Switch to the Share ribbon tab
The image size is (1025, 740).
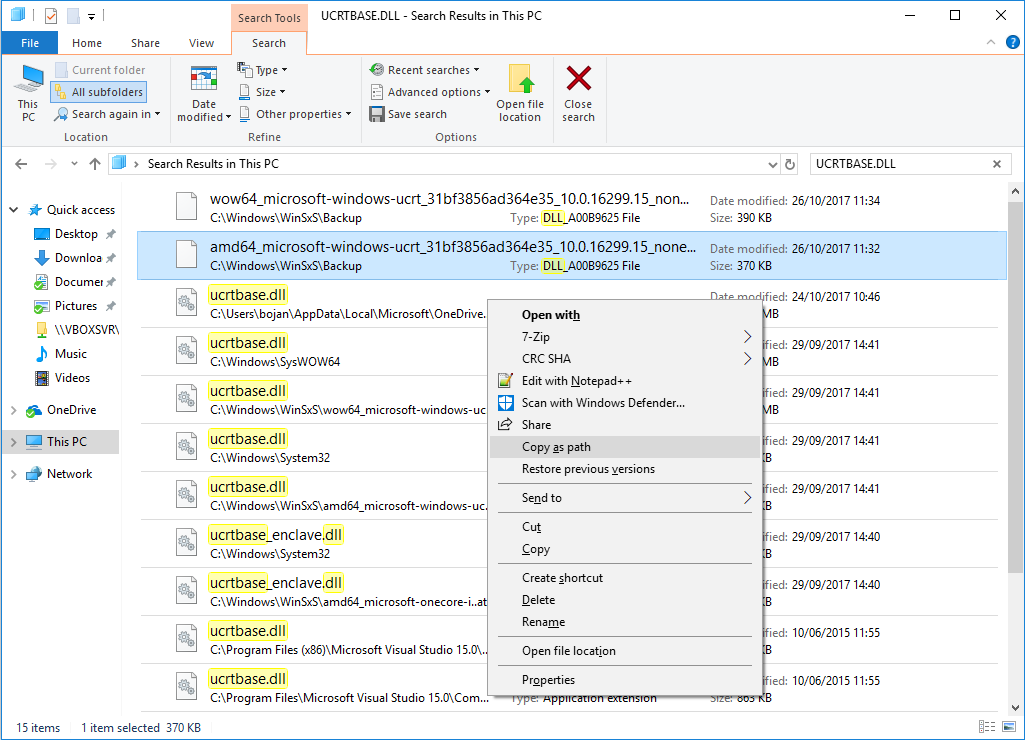145,42
